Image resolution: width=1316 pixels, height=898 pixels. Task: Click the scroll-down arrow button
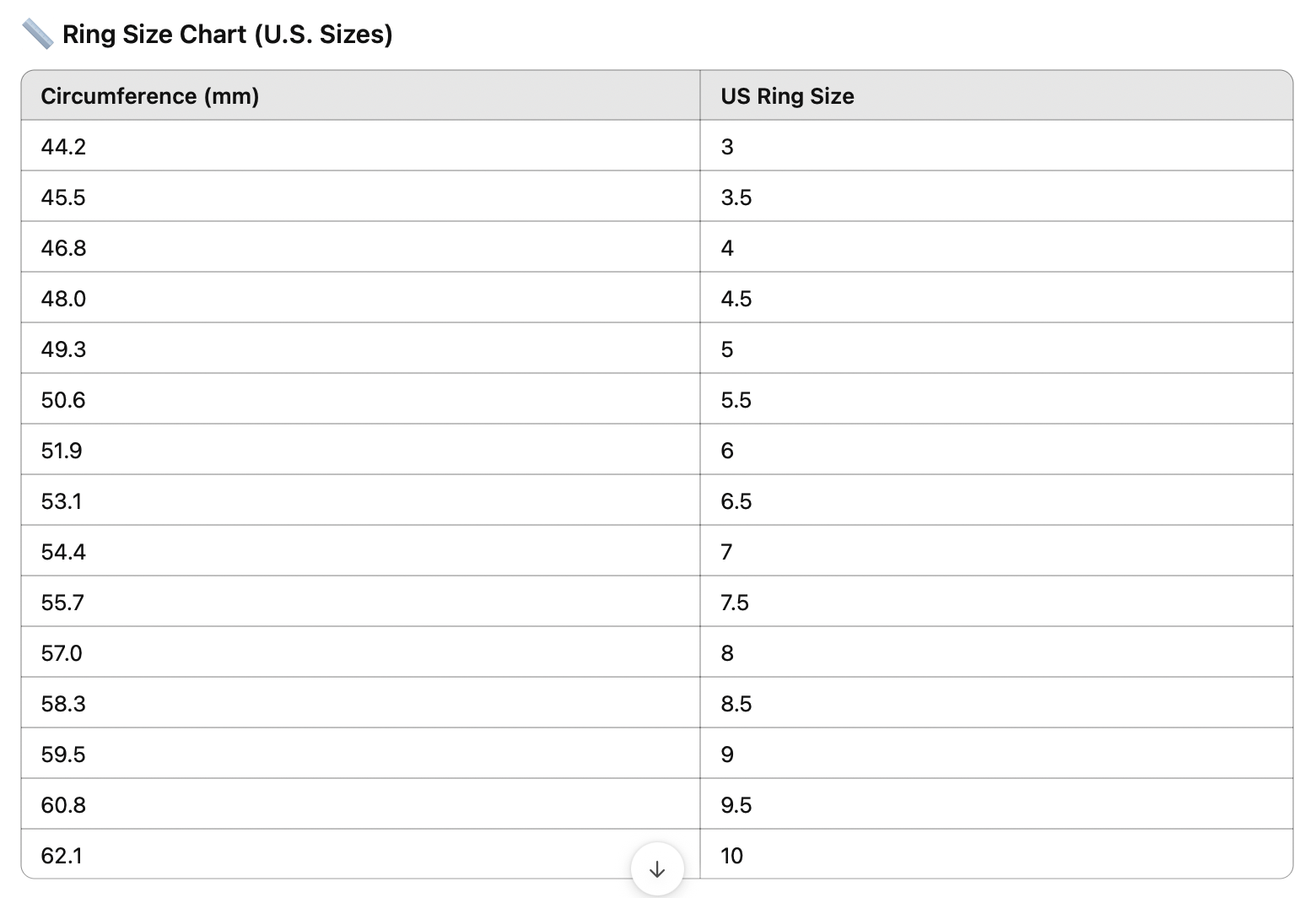tap(657, 869)
